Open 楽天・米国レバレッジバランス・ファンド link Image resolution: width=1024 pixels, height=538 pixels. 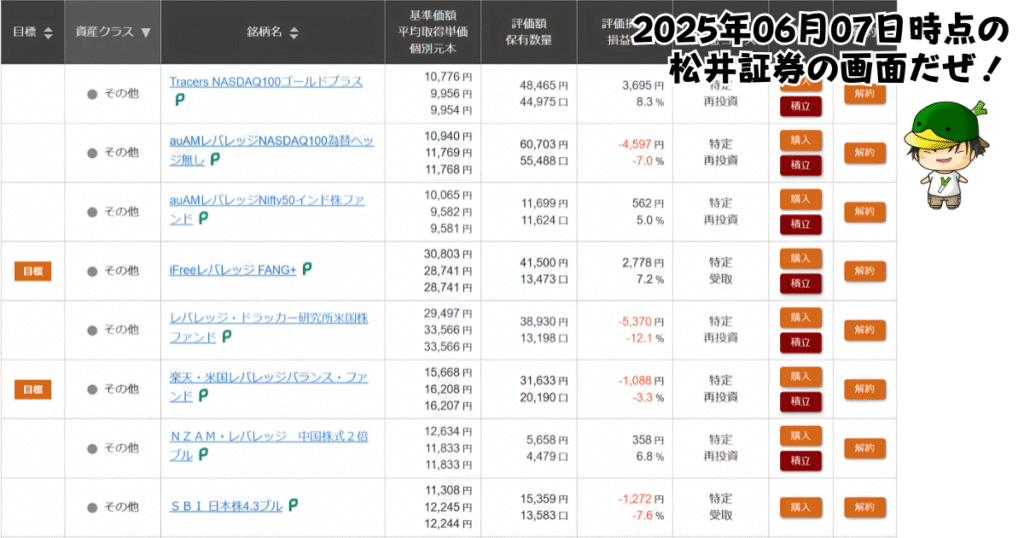point(268,387)
